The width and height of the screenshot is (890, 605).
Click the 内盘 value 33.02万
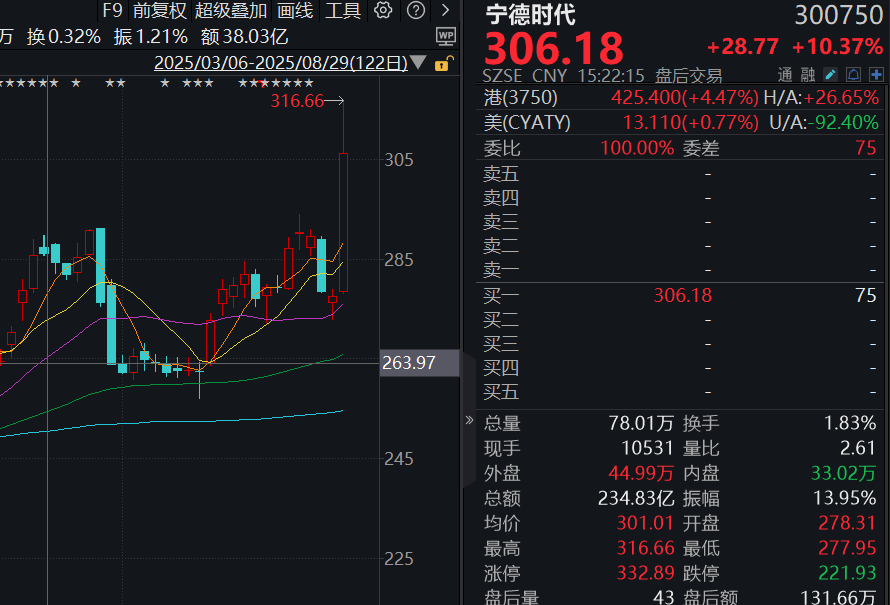coord(844,473)
